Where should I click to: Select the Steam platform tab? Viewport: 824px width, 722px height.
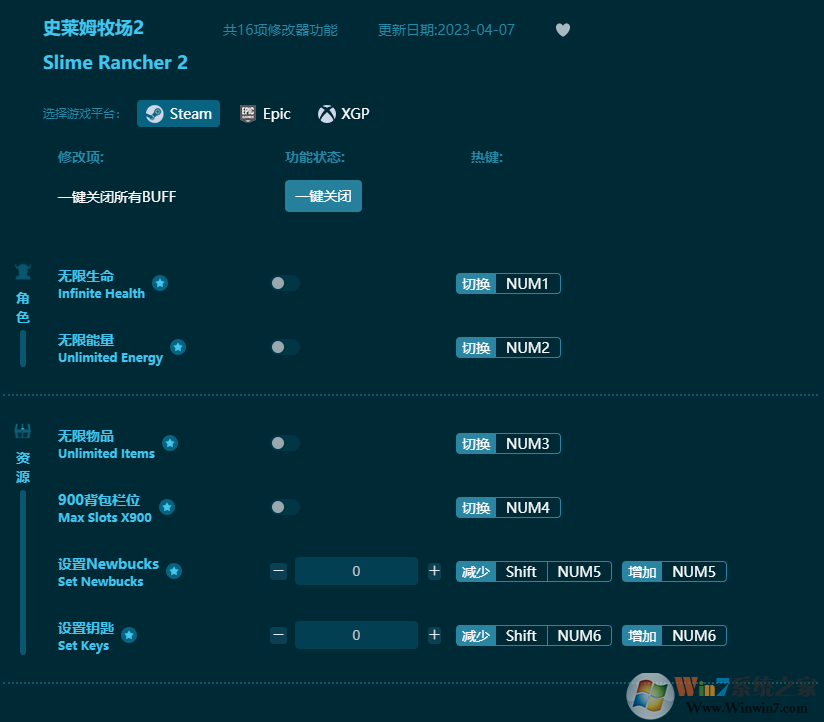[x=178, y=113]
